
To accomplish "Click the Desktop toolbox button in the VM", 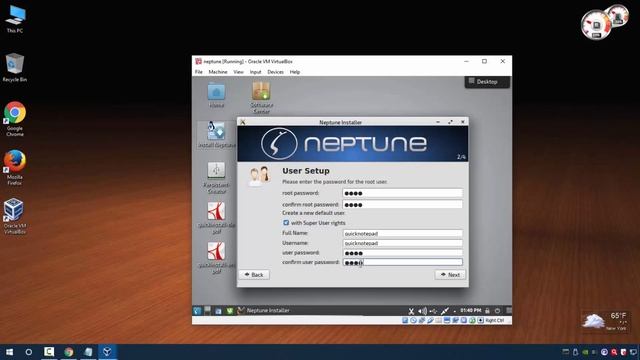I will [x=487, y=82].
